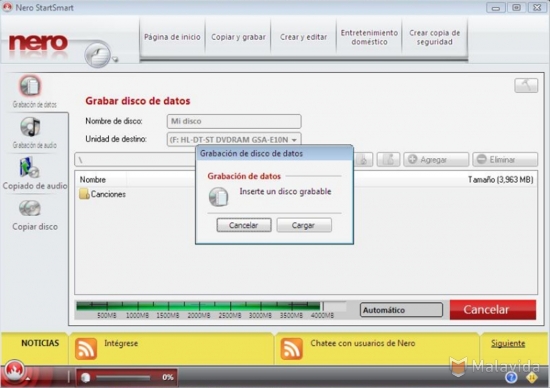Click the Nombre column header

point(93,180)
